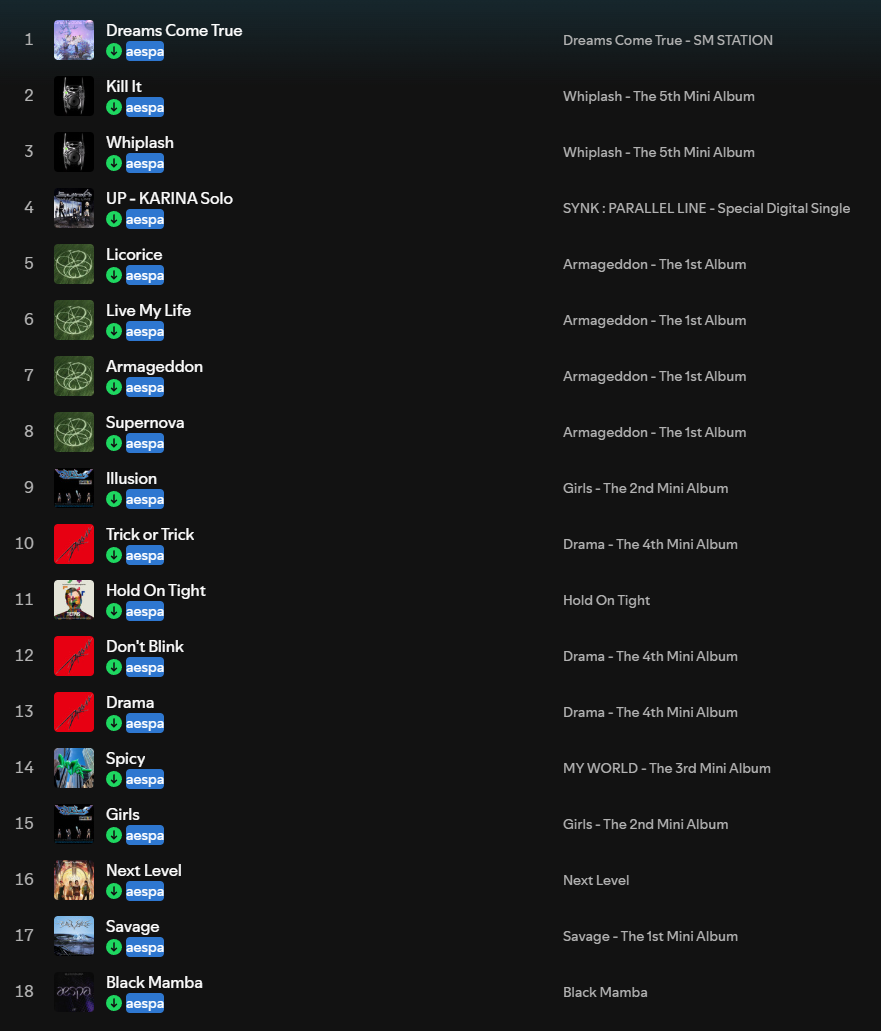Open MY WORLD - The 3rd Mini Album link
The width and height of the screenshot is (881, 1031).
coord(666,768)
